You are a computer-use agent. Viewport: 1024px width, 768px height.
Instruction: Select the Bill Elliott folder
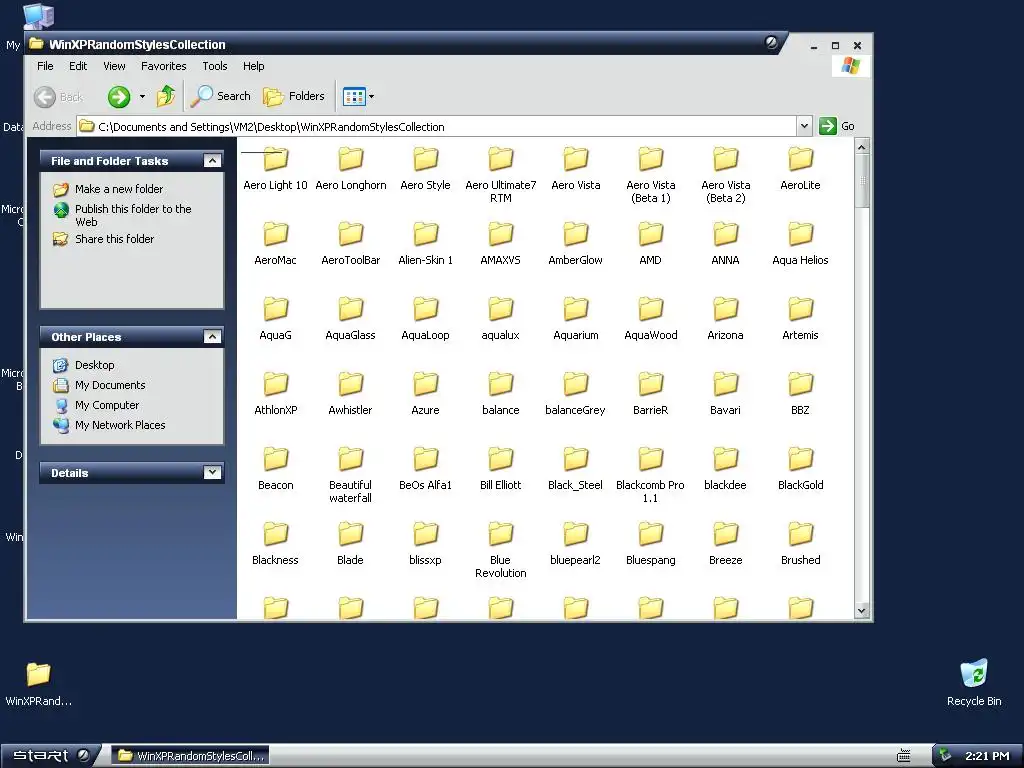click(x=501, y=469)
